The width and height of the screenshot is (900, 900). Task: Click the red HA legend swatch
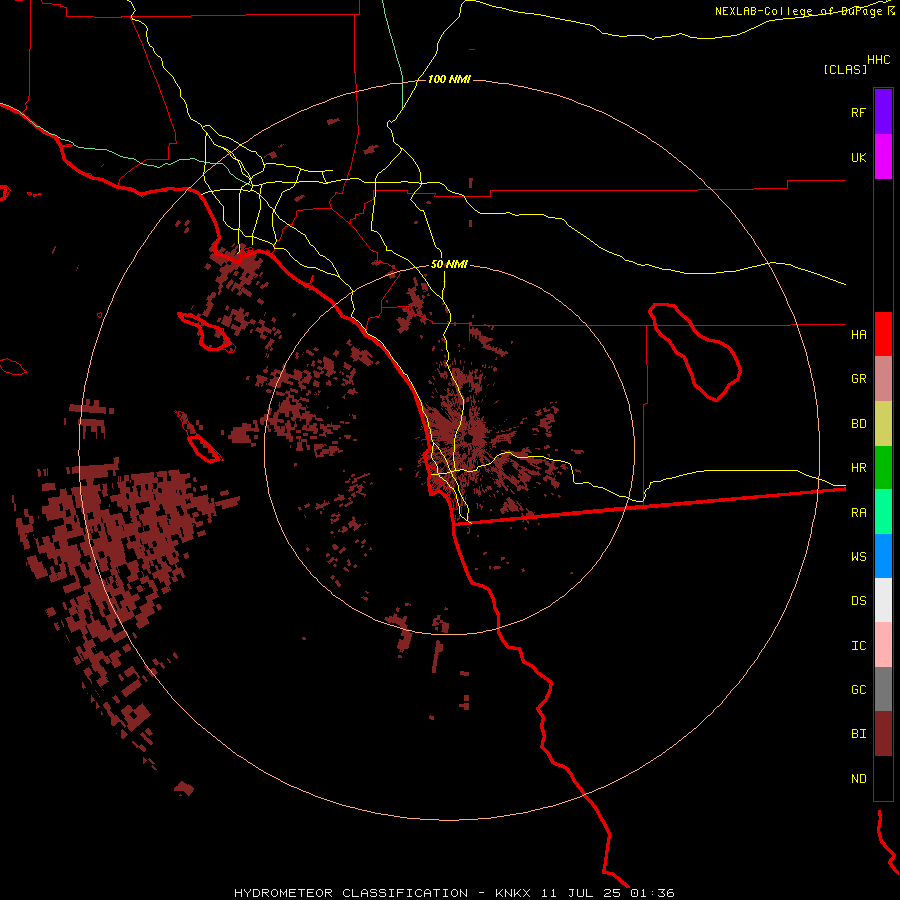(883, 334)
